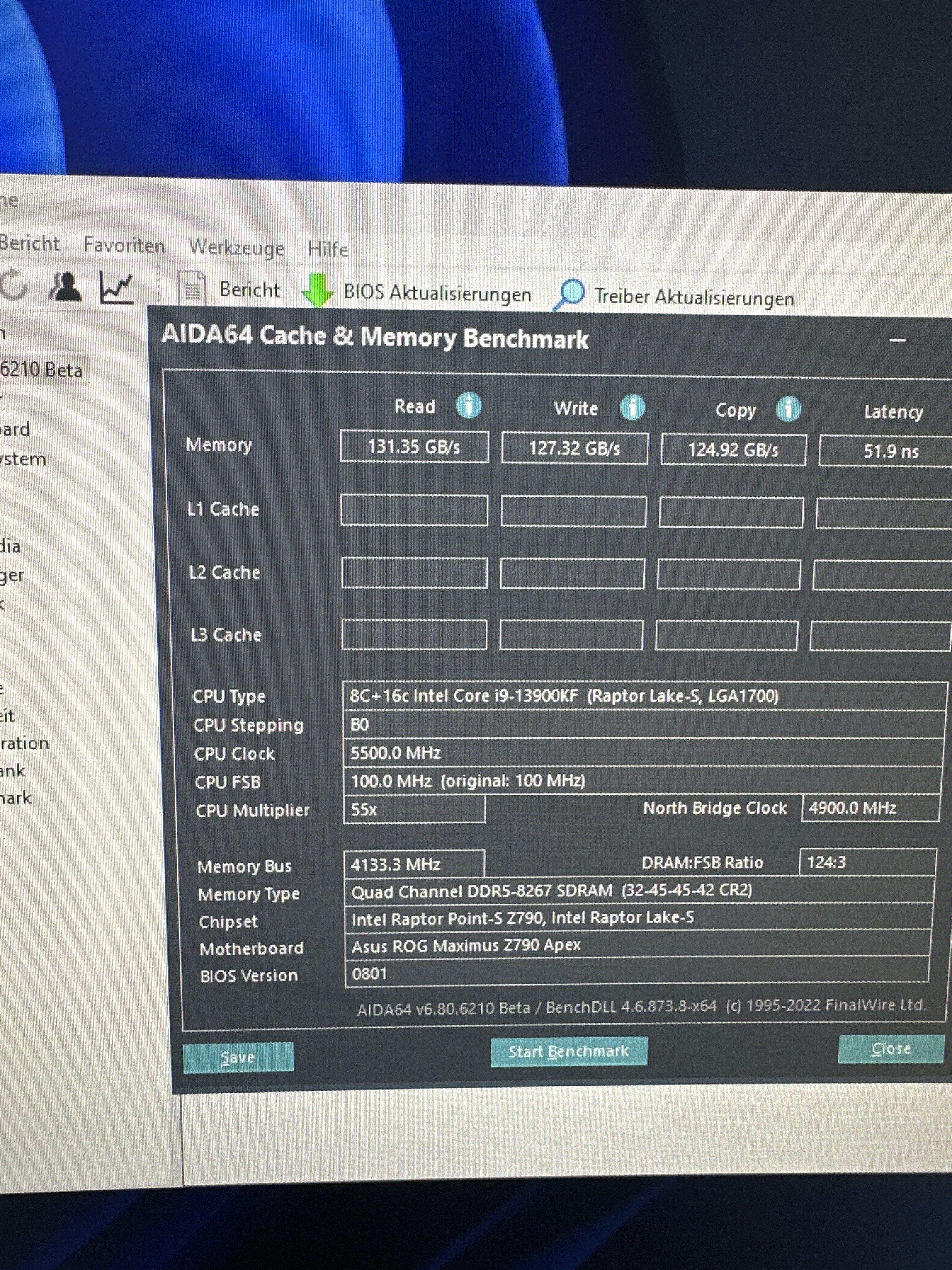The width and height of the screenshot is (952, 1270).
Task: Open the Hilfe menu
Action: tap(328, 249)
